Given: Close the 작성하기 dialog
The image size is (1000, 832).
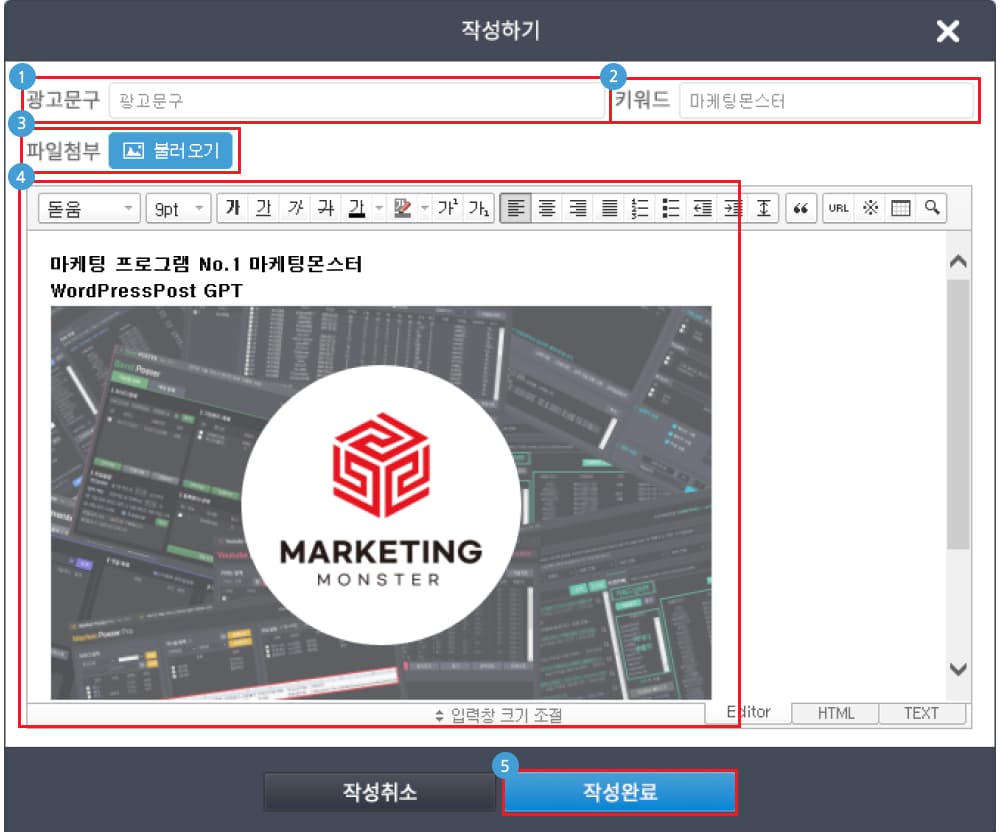Looking at the screenshot, I should tap(948, 31).
